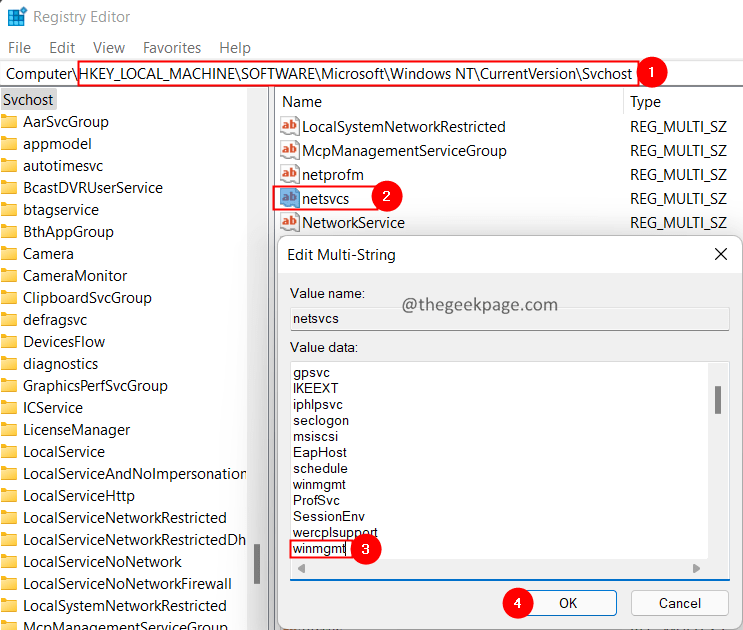Open the Edit menu
This screenshot has width=743, height=630.
click(x=62, y=48)
